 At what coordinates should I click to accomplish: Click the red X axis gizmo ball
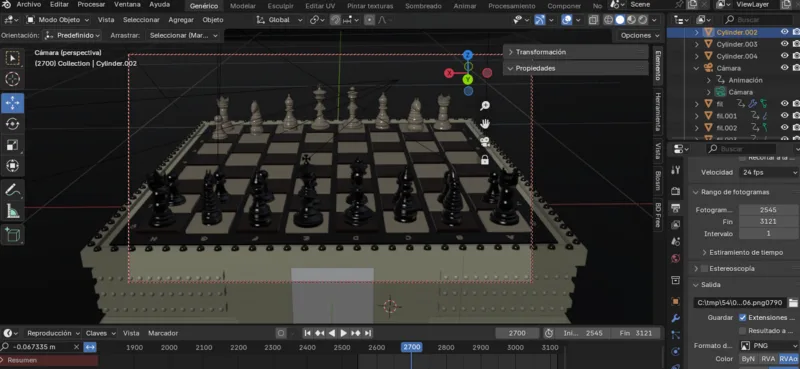449,73
